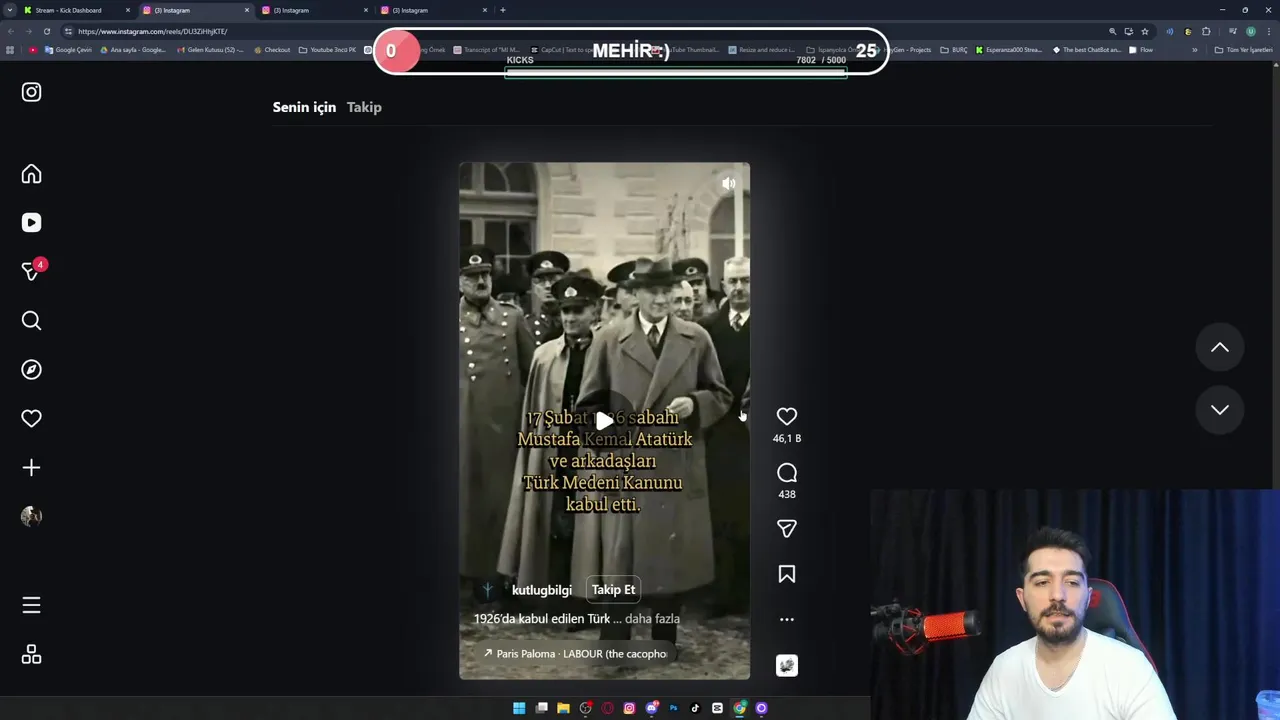Image resolution: width=1280 pixels, height=720 pixels.
Task: Open "Tüm Yer İşaretleri" folder
Action: [x=1243, y=50]
